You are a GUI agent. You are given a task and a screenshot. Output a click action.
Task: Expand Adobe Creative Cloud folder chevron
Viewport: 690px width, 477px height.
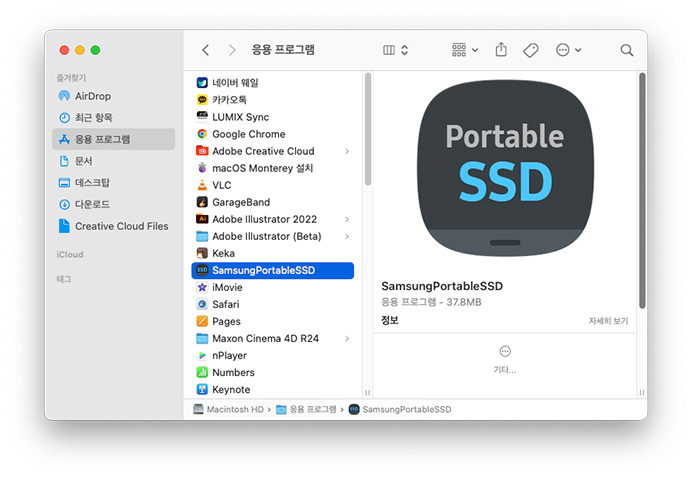pyautogui.click(x=347, y=151)
